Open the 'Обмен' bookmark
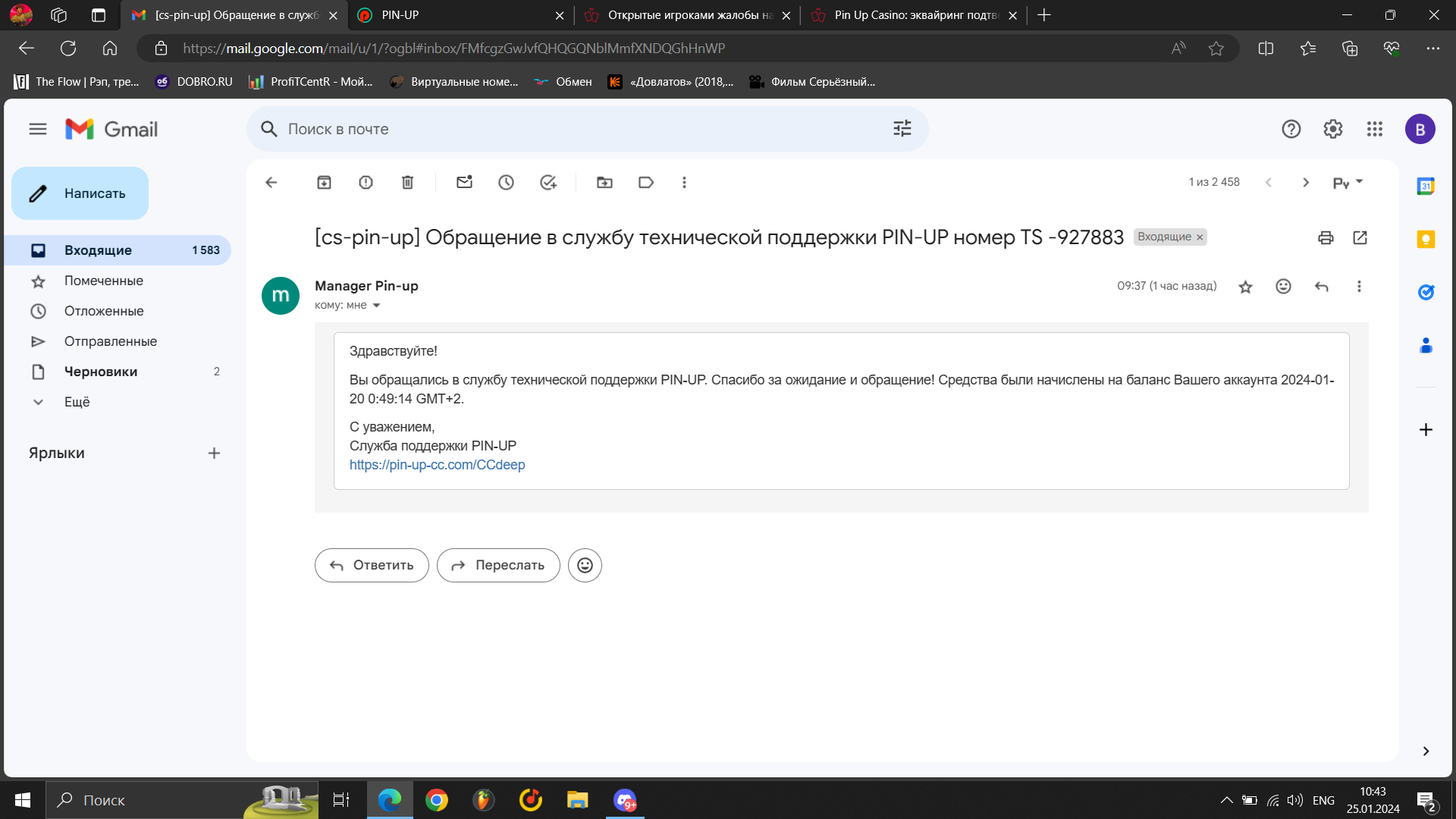The height and width of the screenshot is (819, 1456). [x=563, y=82]
